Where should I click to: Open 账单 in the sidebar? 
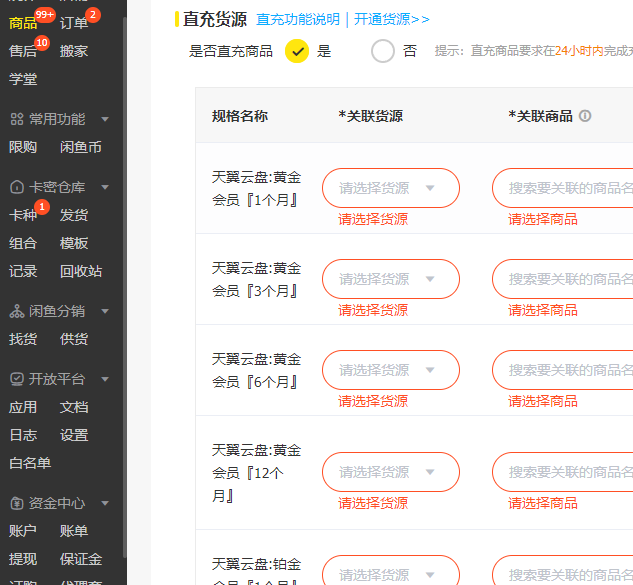[74, 531]
